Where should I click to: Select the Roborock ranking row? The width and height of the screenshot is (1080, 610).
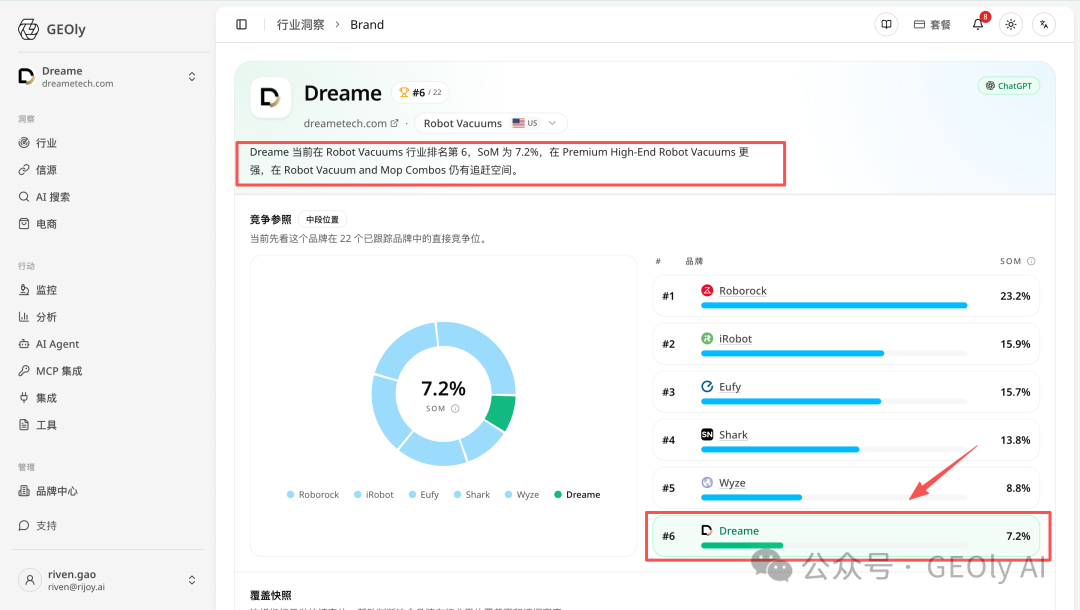coord(846,296)
